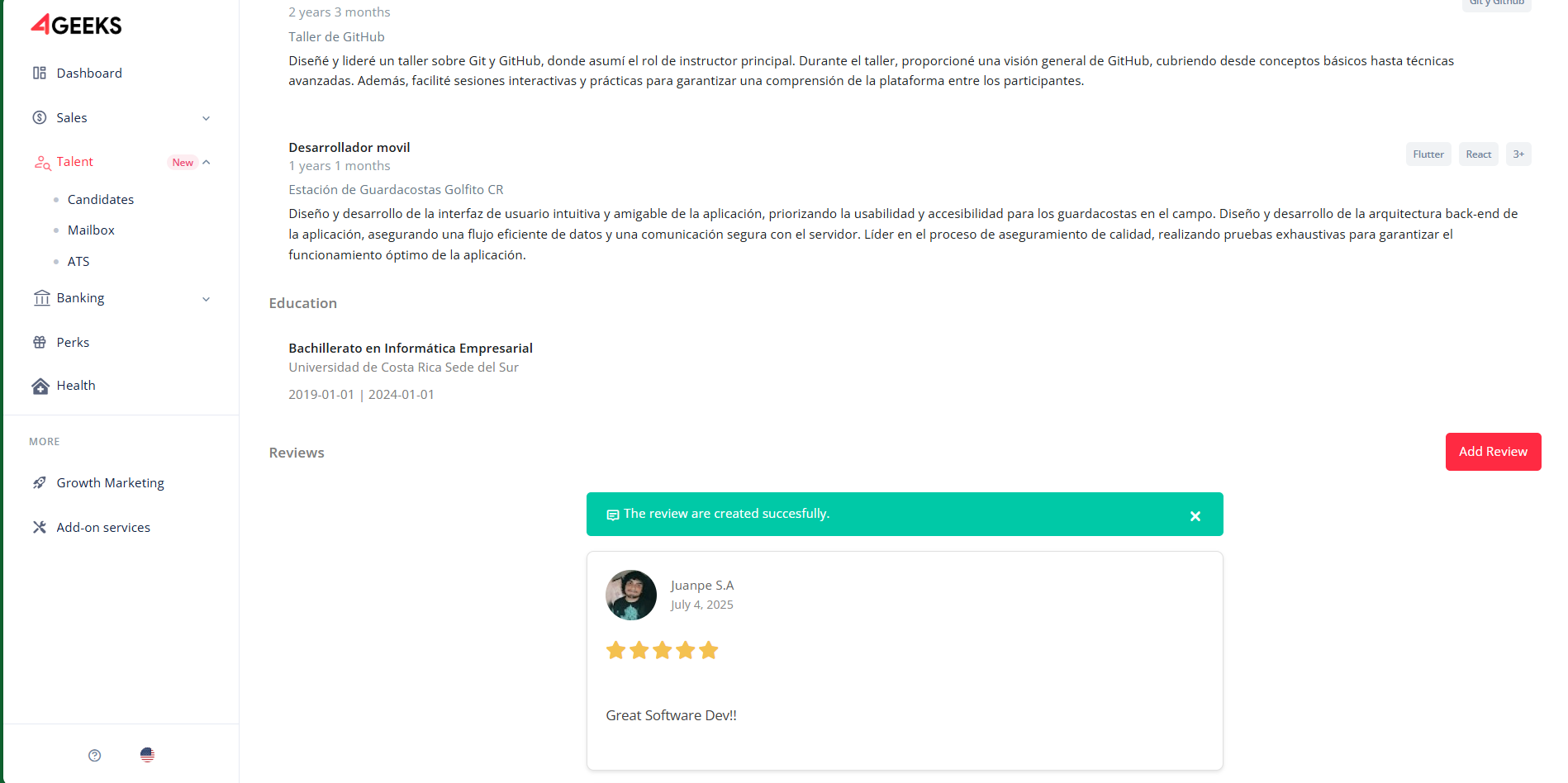Click the Add-on services tools icon

click(x=40, y=527)
